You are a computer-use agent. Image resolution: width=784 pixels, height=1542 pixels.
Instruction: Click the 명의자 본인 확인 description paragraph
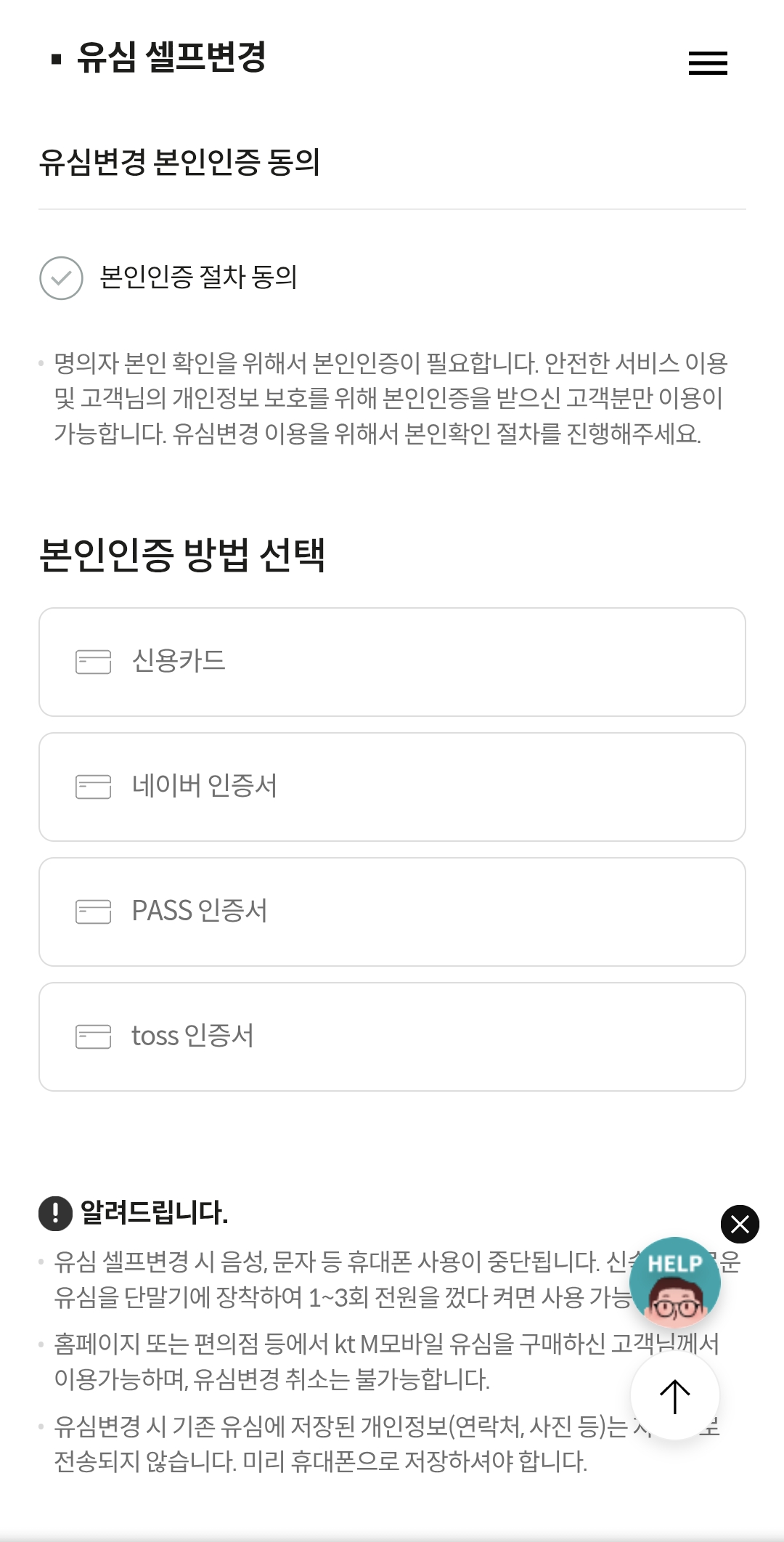tap(391, 398)
